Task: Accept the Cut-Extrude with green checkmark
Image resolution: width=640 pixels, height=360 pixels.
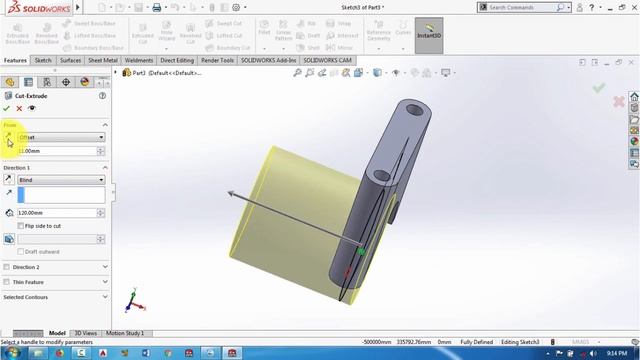Action: (x=6, y=108)
